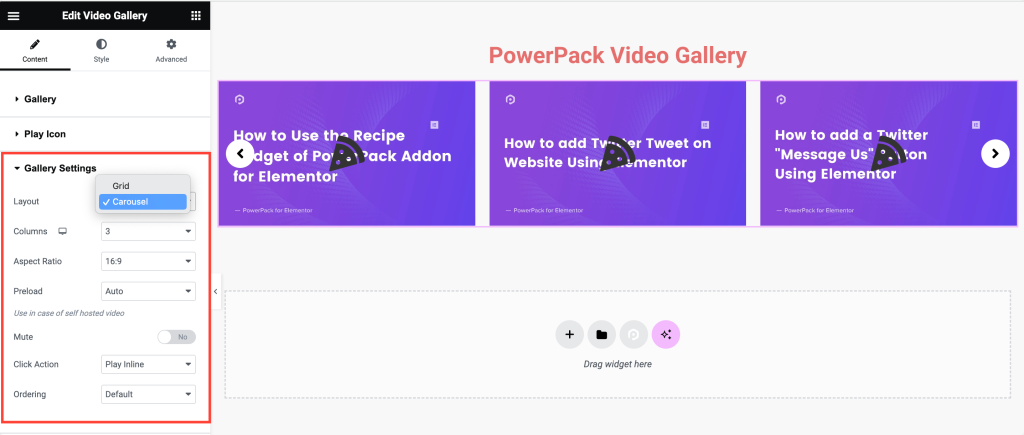This screenshot has height=435, width=1024.
Task: Click the carousel next arrow
Action: (995, 153)
